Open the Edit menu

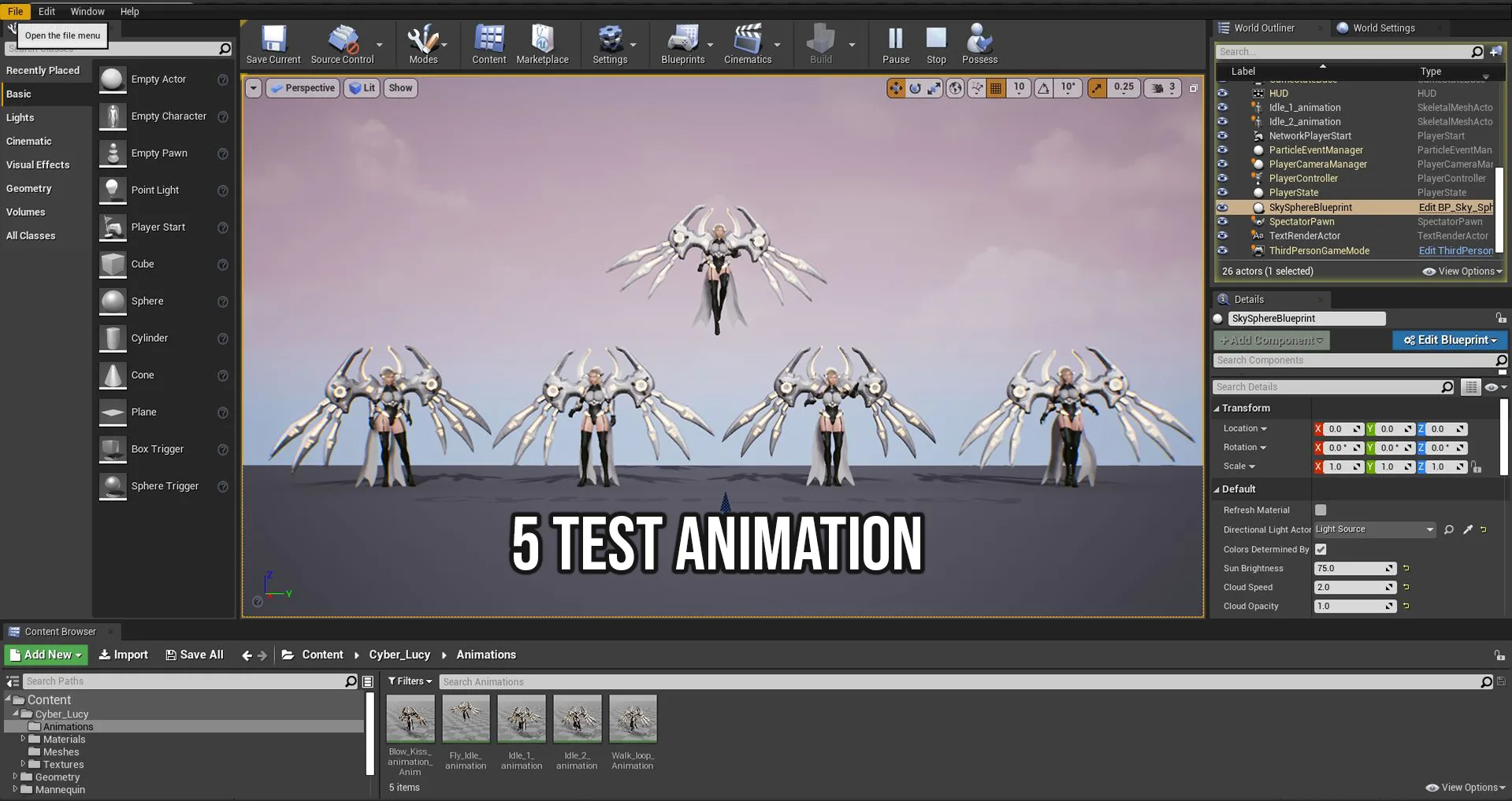[x=46, y=11]
